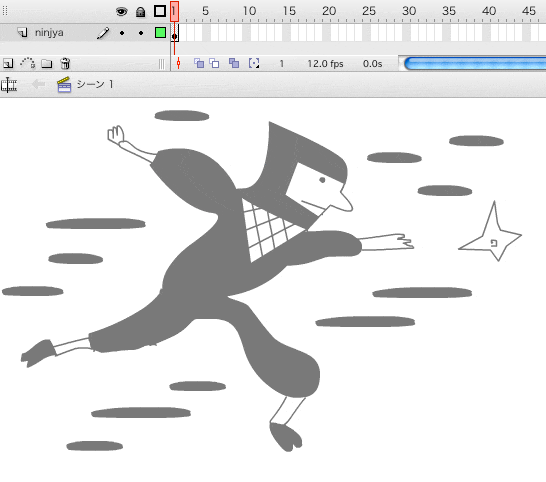Click frame 20 on timeline ruler
This screenshot has height=482, width=546.
tap(329, 11)
